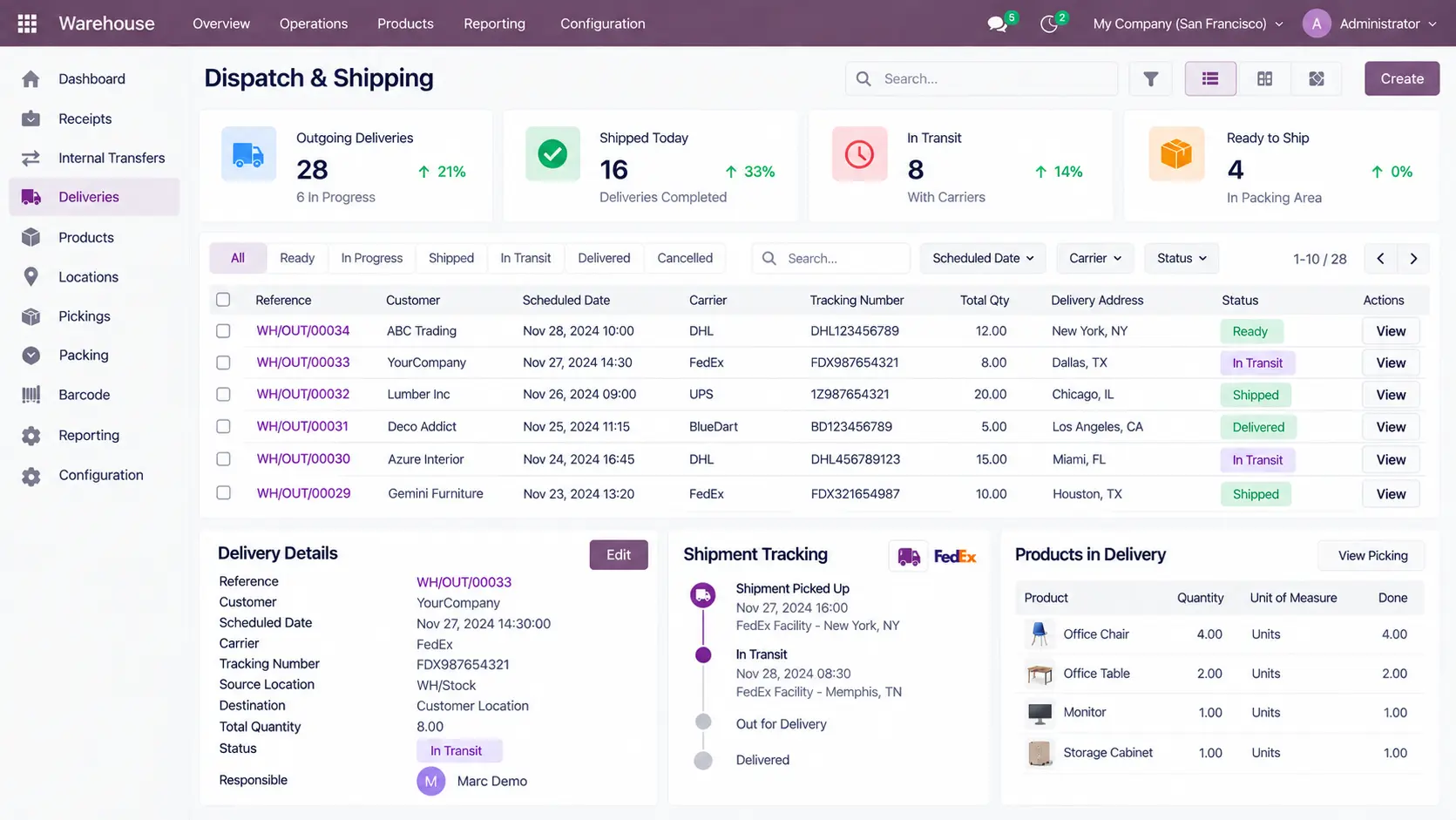The width and height of the screenshot is (1456, 820).
Task: Open the filter funnel icon
Action: pyautogui.click(x=1150, y=78)
